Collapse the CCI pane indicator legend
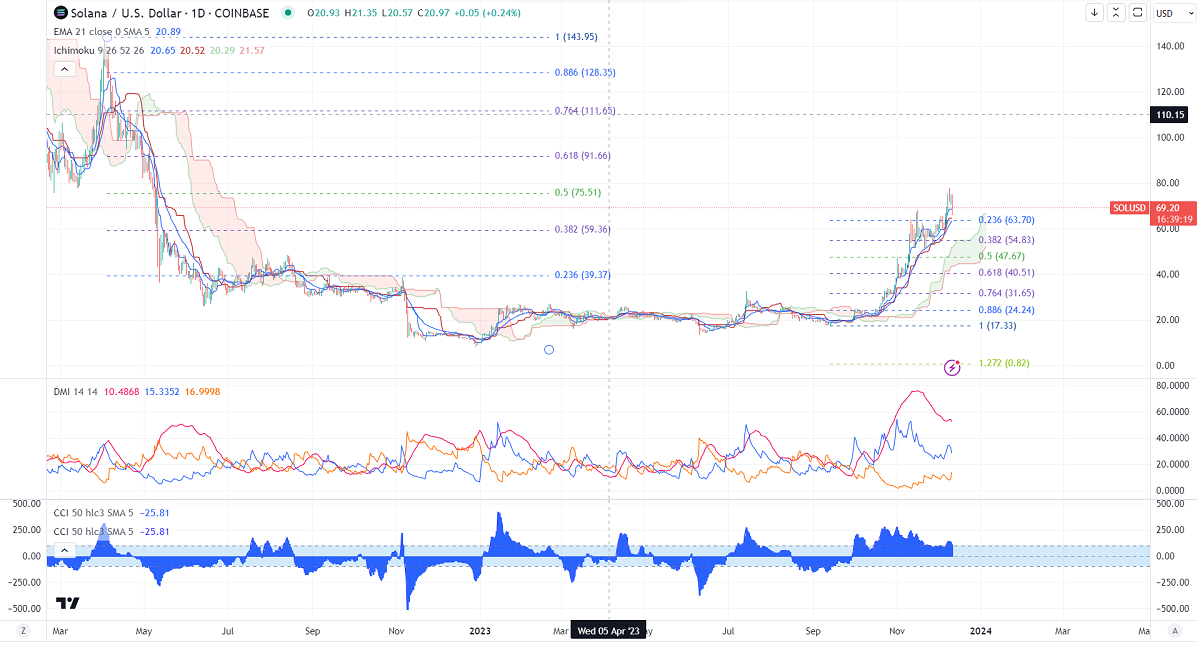Viewport: 1197px width, 647px height. click(64, 550)
